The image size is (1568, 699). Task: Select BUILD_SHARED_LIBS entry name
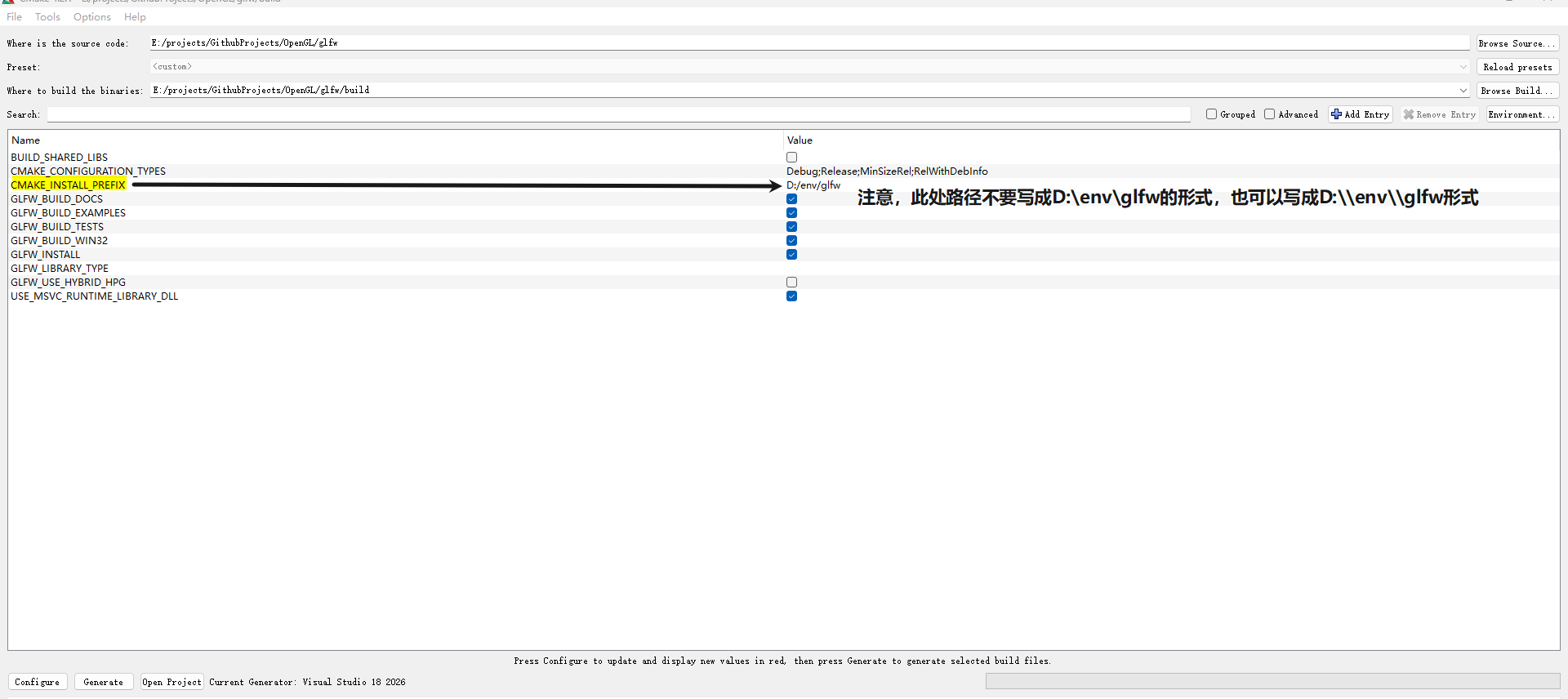coord(60,158)
